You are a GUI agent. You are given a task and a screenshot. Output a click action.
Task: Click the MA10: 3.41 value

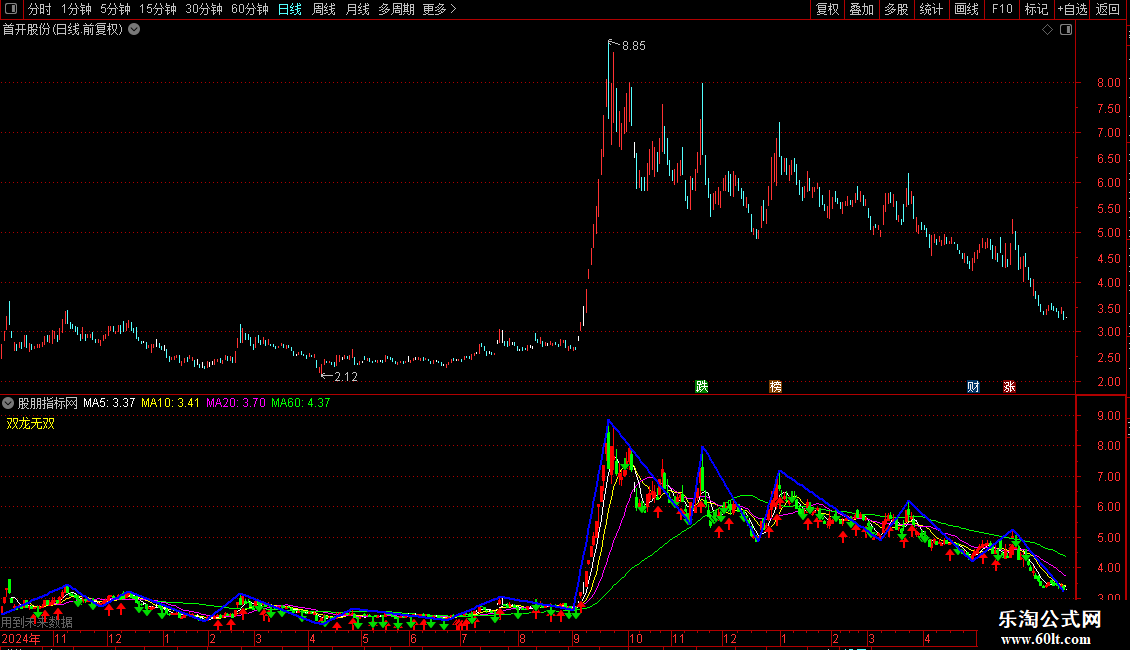coord(170,403)
